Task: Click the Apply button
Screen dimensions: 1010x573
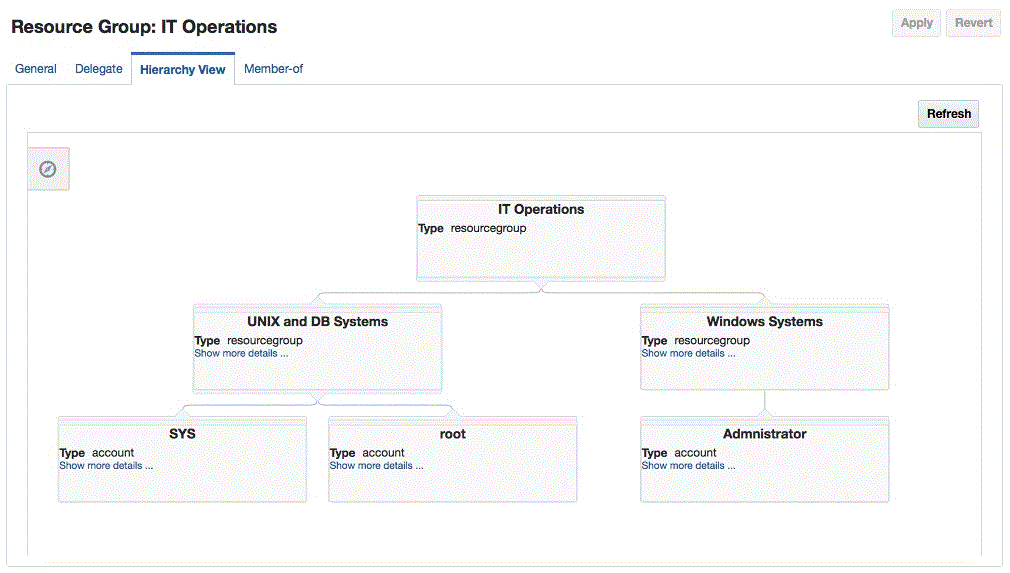Action: pyautogui.click(x=917, y=23)
